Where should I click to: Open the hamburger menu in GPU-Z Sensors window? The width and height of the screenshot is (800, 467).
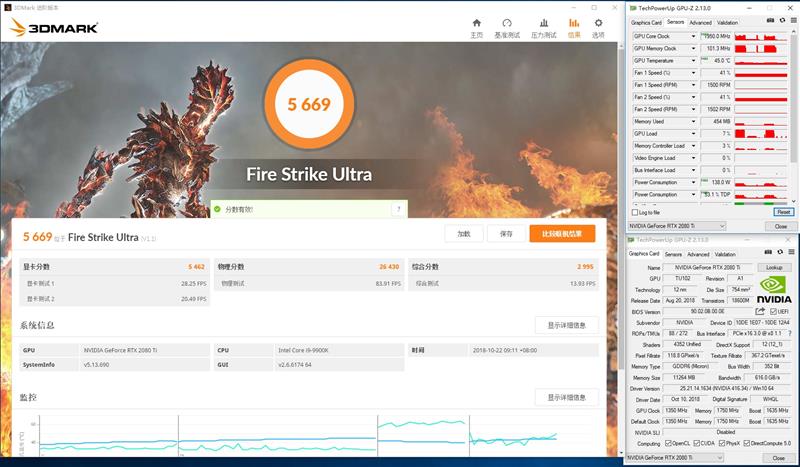[x=793, y=20]
